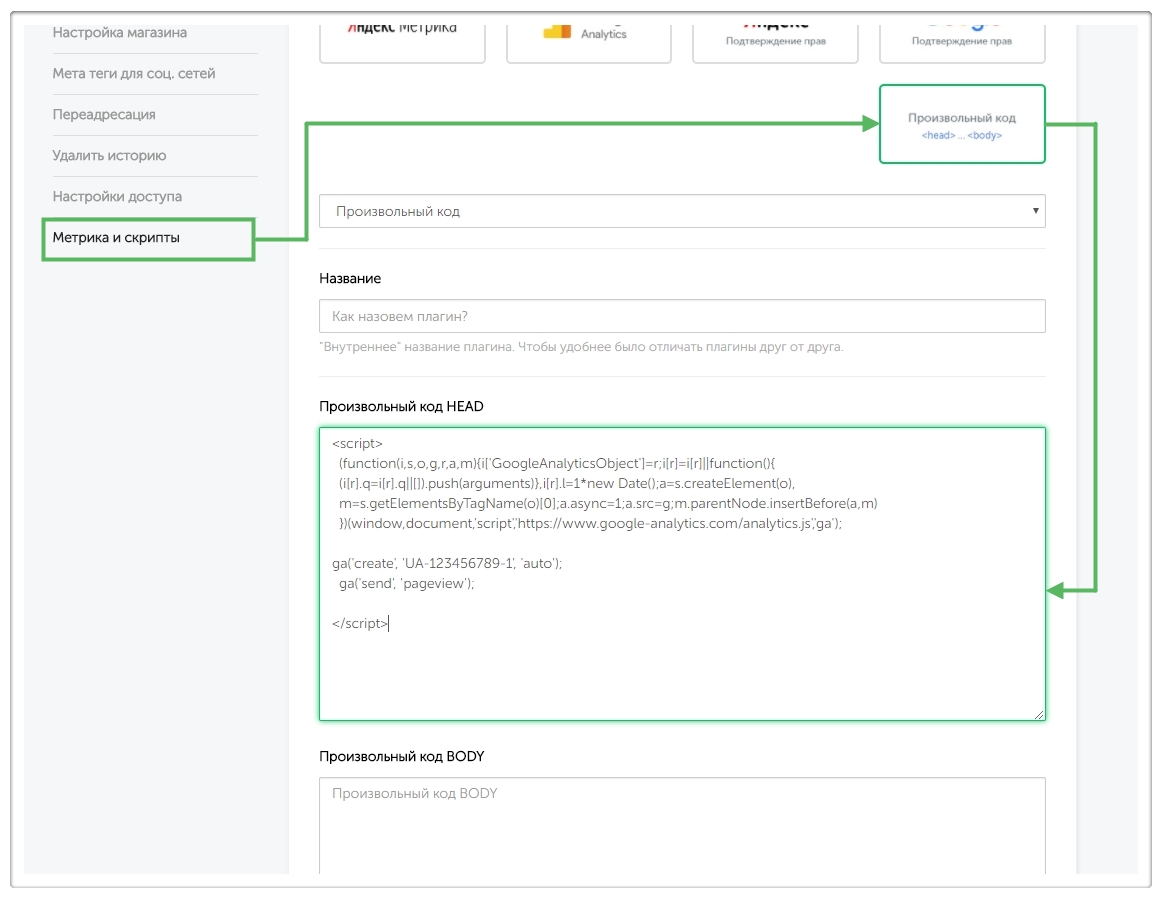The width and height of the screenshot is (1166, 897).
Task: Click the dropdown arrow of plugin type selector
Action: pyautogui.click(x=1035, y=211)
